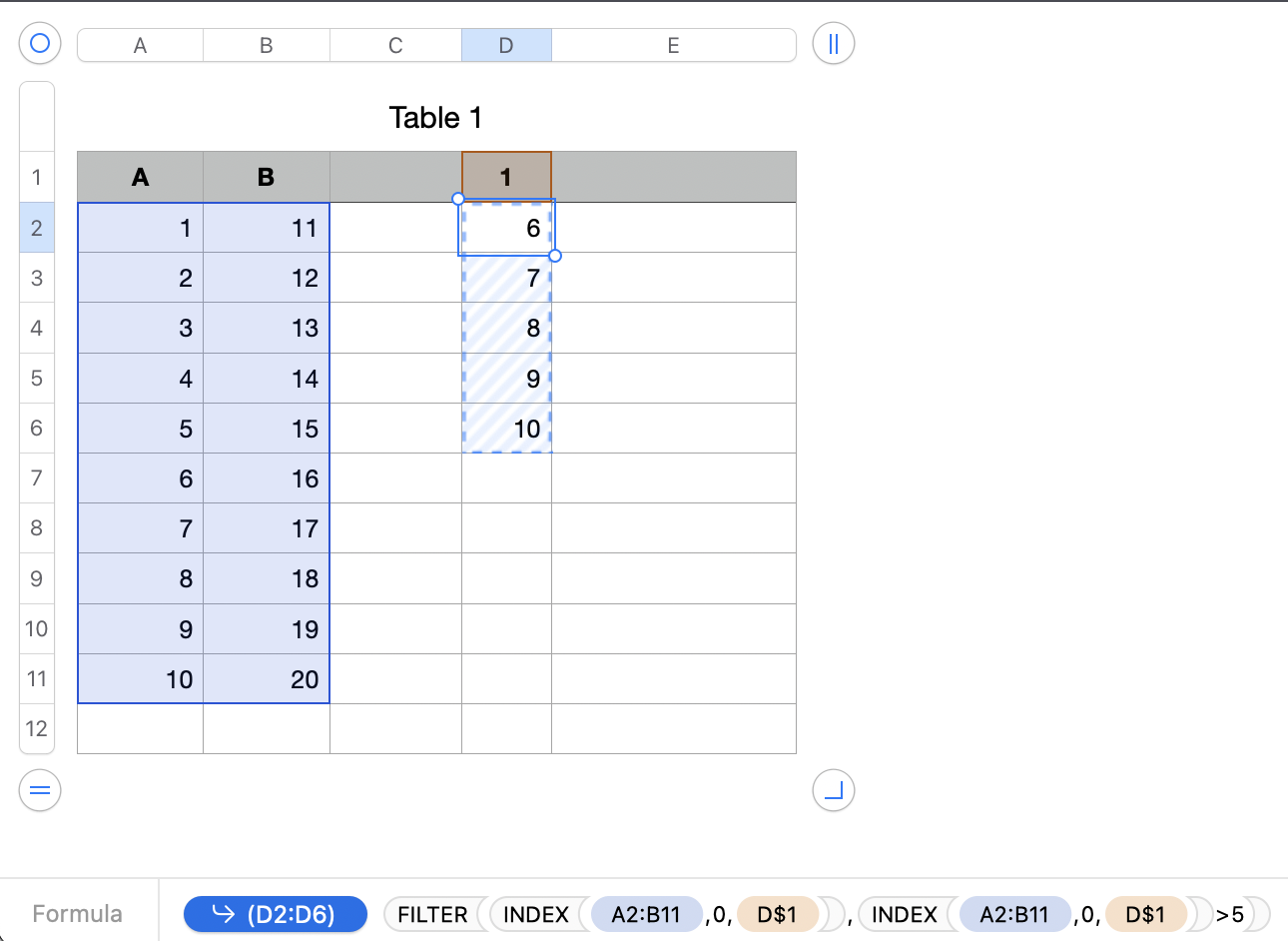Click the table resize corner handle
Image resolution: width=1288 pixels, height=941 pixels.
coord(833,791)
